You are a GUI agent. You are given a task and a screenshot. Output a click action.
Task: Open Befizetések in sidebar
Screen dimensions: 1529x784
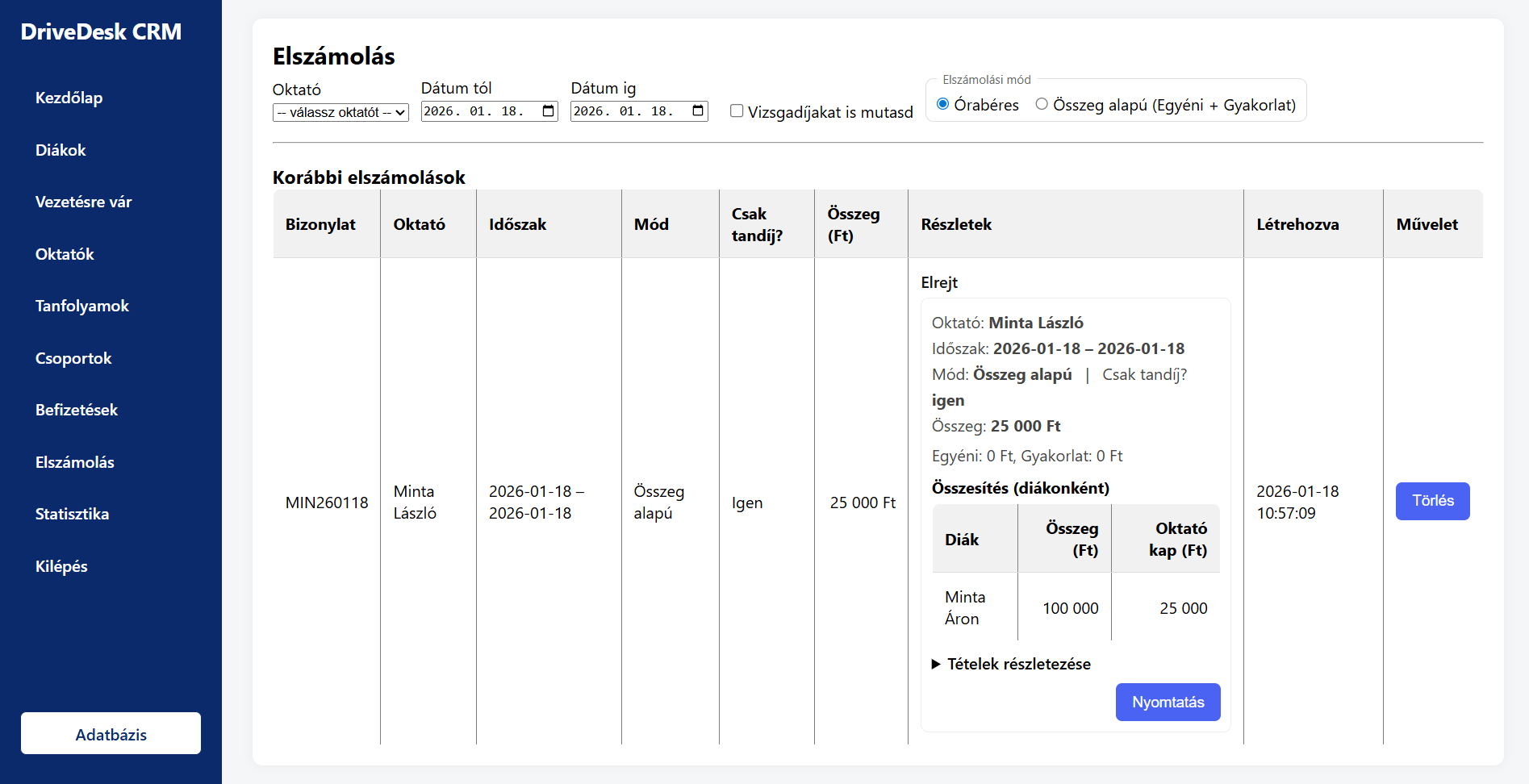77,410
